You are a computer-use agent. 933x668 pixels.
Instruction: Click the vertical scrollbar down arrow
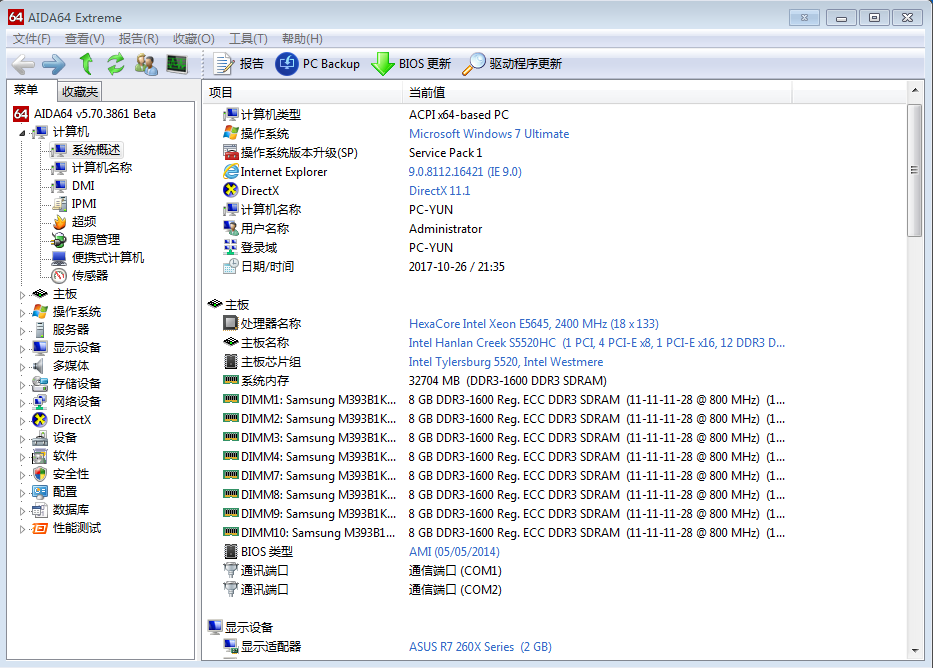[x=914, y=649]
